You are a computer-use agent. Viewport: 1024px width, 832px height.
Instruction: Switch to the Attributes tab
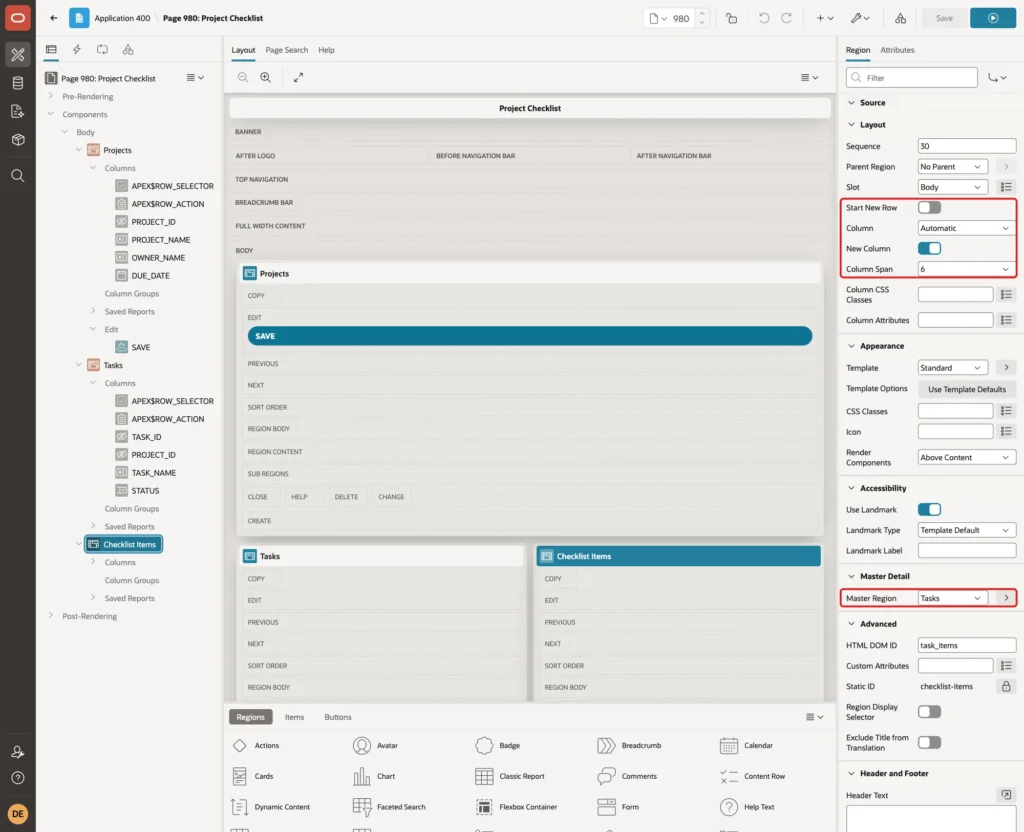(897, 50)
